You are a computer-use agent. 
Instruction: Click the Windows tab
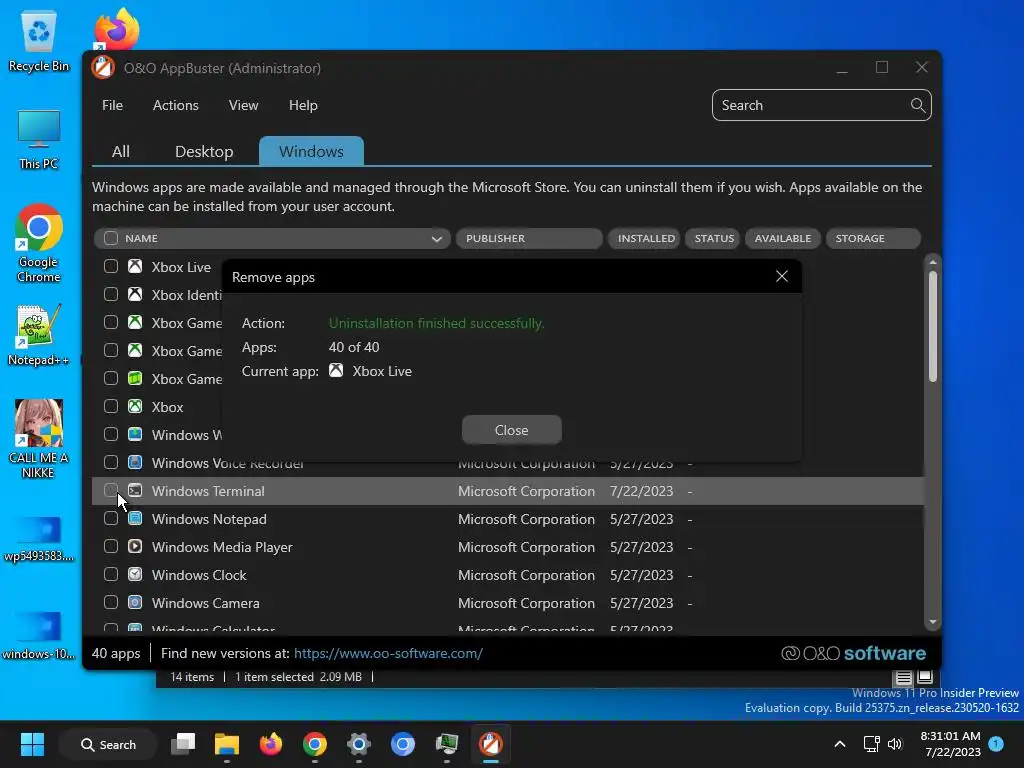pos(311,152)
